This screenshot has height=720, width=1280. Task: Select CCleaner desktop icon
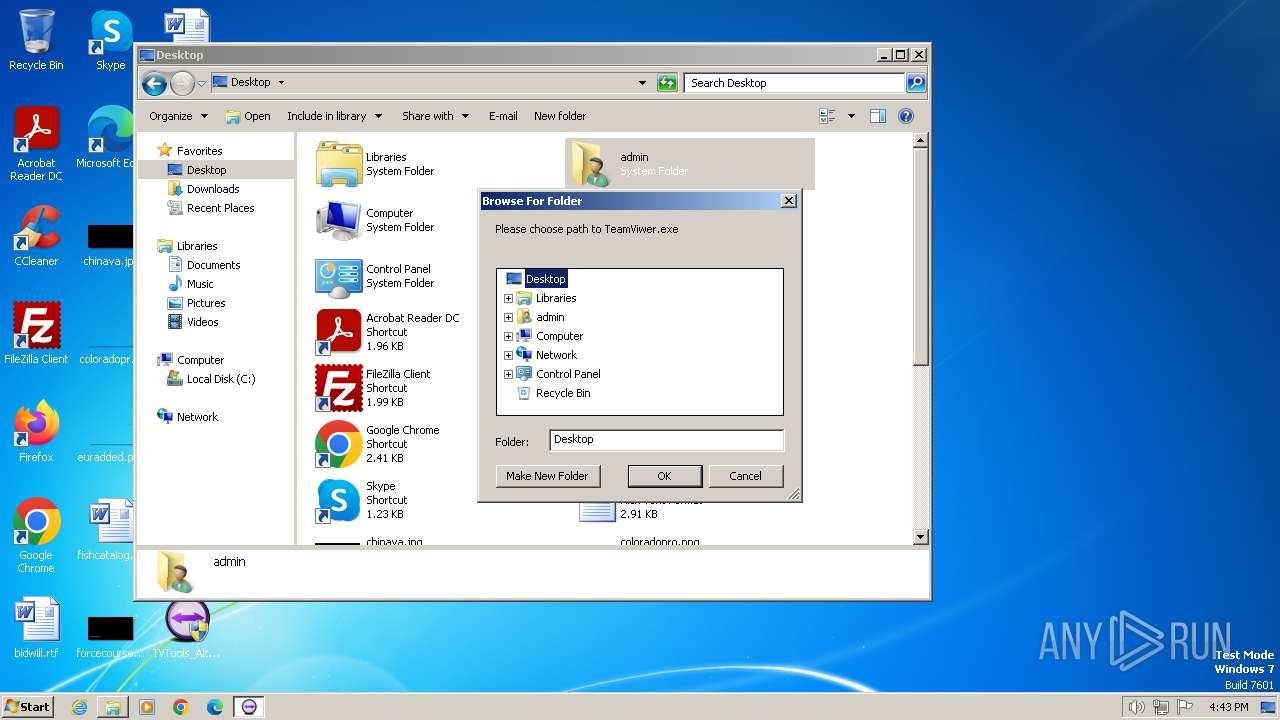36,237
